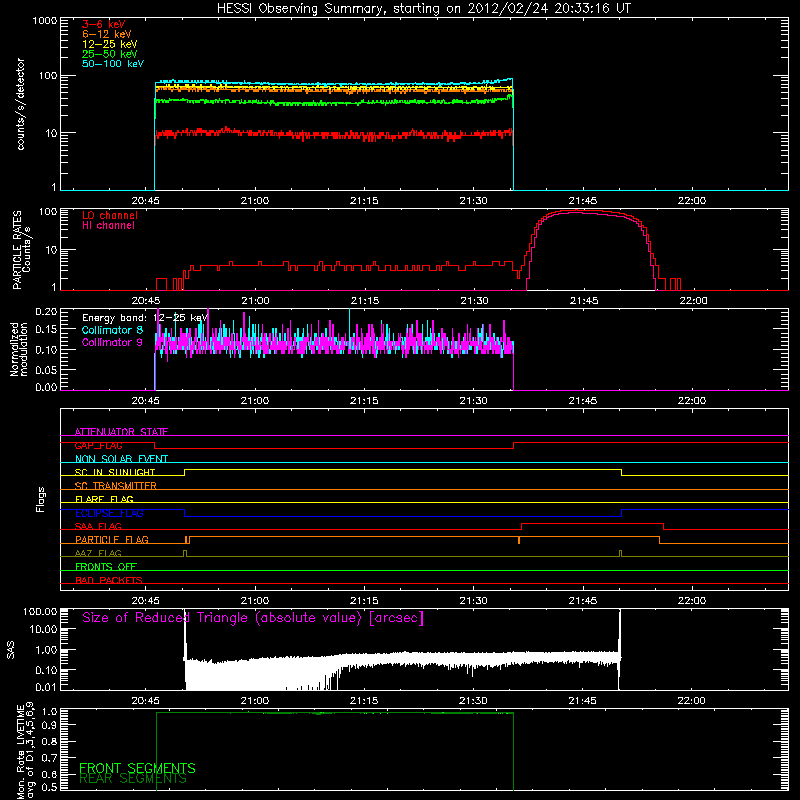Image resolution: width=800 pixels, height=800 pixels.
Task: Click the 1000 y-axis value on counts plot
Action: pyautogui.click(x=44, y=21)
